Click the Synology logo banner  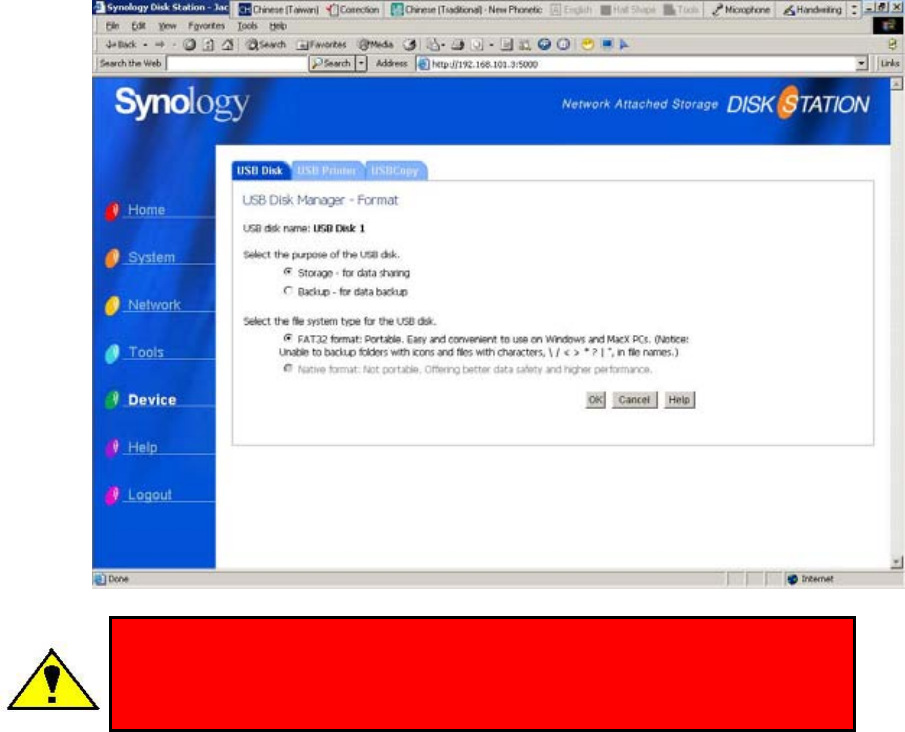click(182, 104)
